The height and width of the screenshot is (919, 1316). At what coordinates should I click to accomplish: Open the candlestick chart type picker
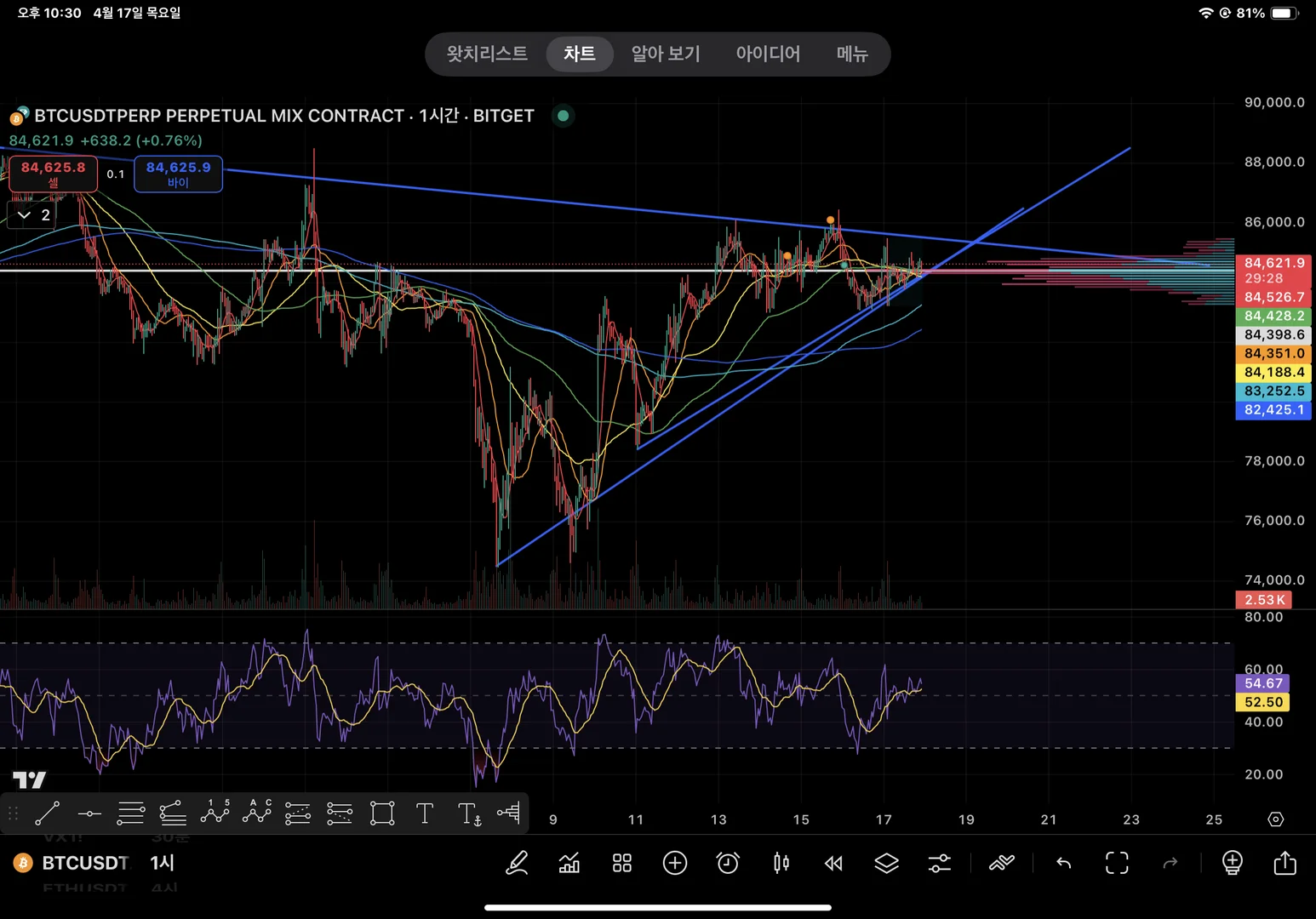(781, 863)
